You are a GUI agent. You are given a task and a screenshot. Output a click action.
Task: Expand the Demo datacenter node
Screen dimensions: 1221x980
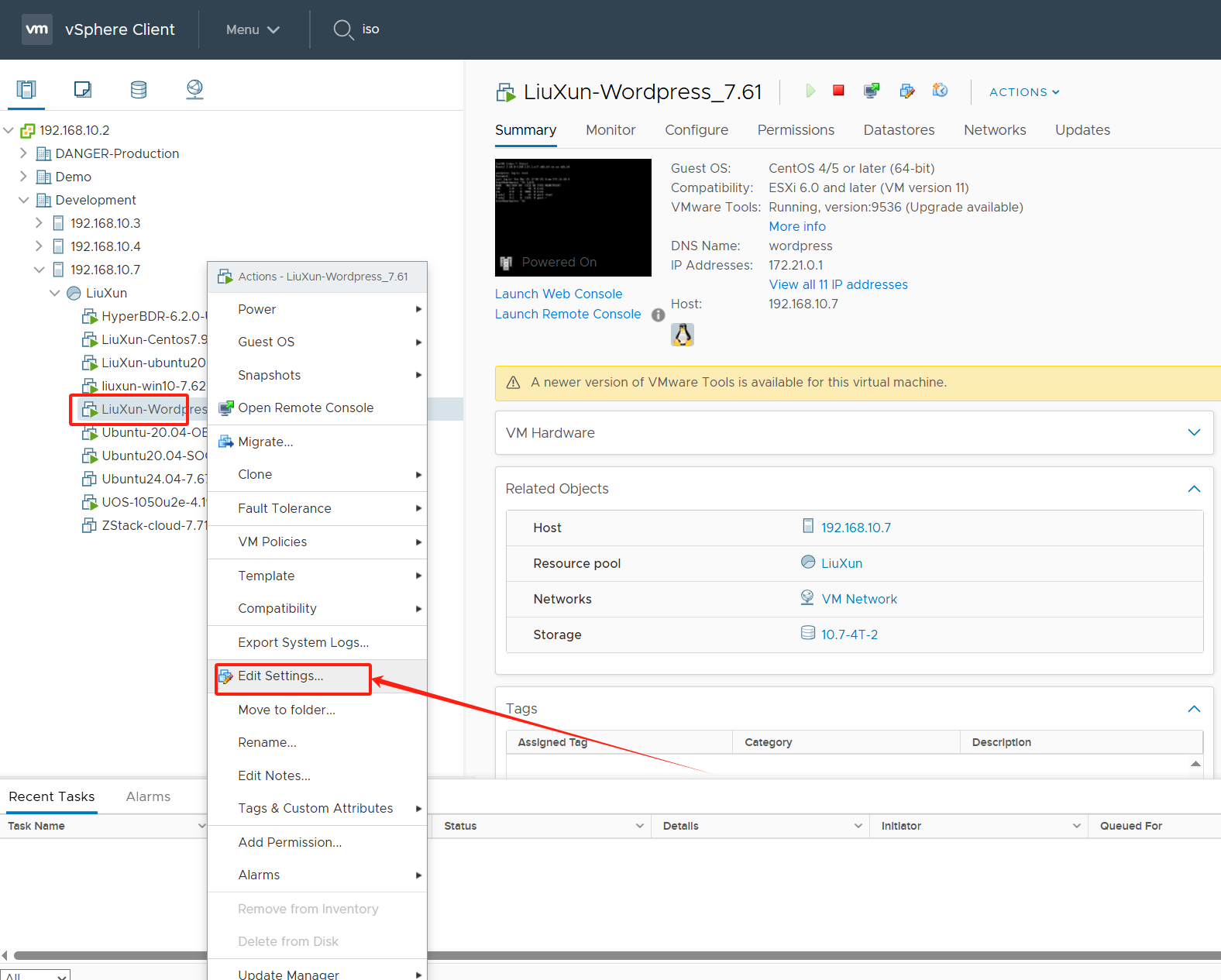click(x=23, y=177)
